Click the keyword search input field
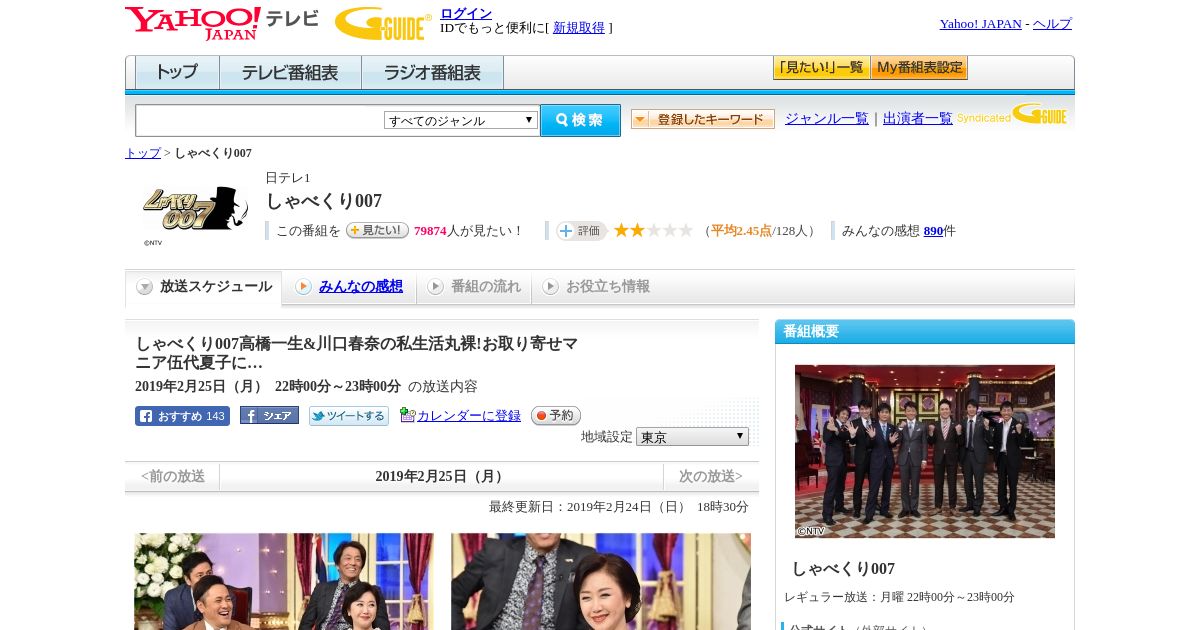 click(260, 120)
